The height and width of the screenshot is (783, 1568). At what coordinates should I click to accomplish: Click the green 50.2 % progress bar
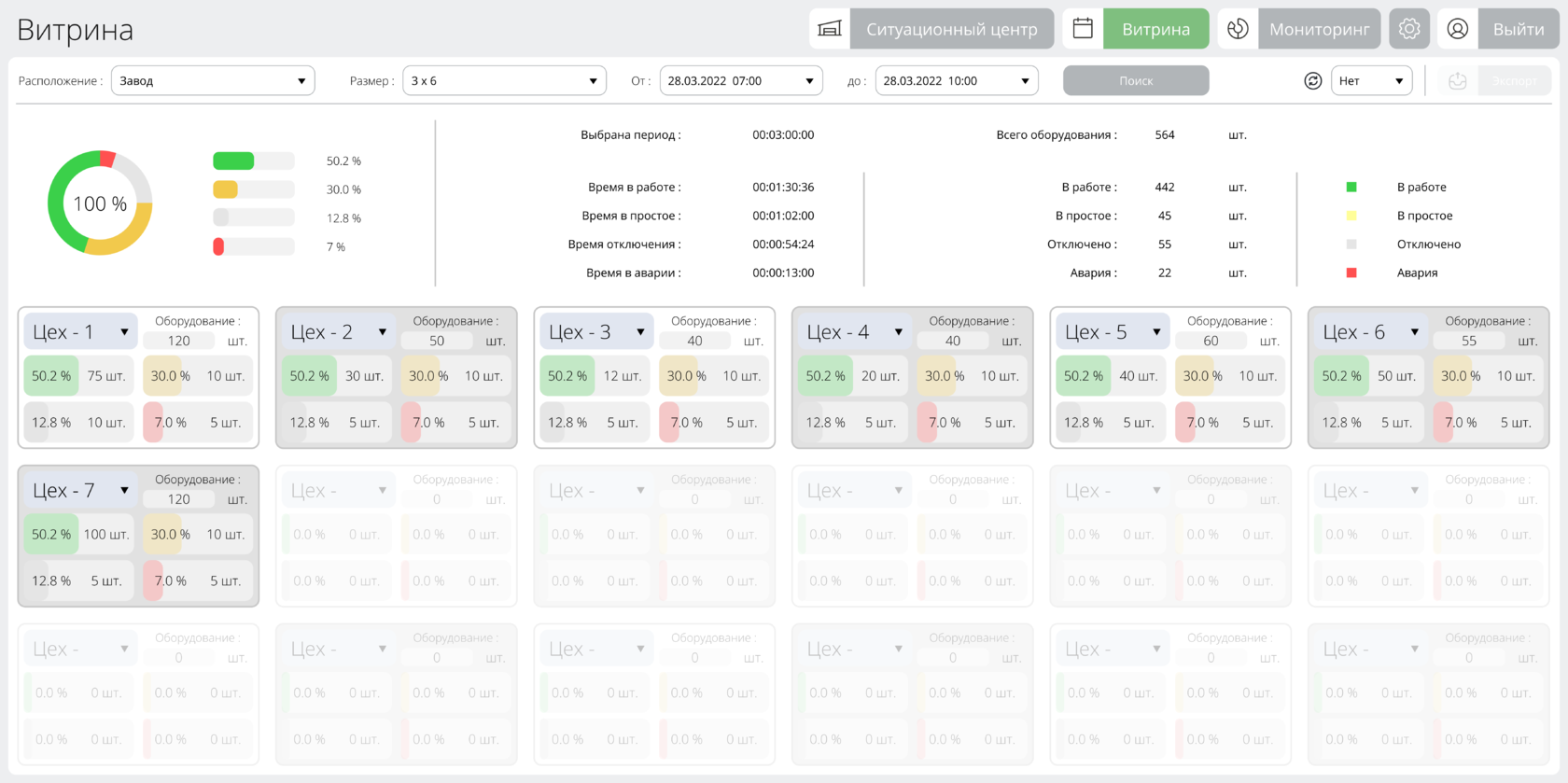(x=254, y=161)
